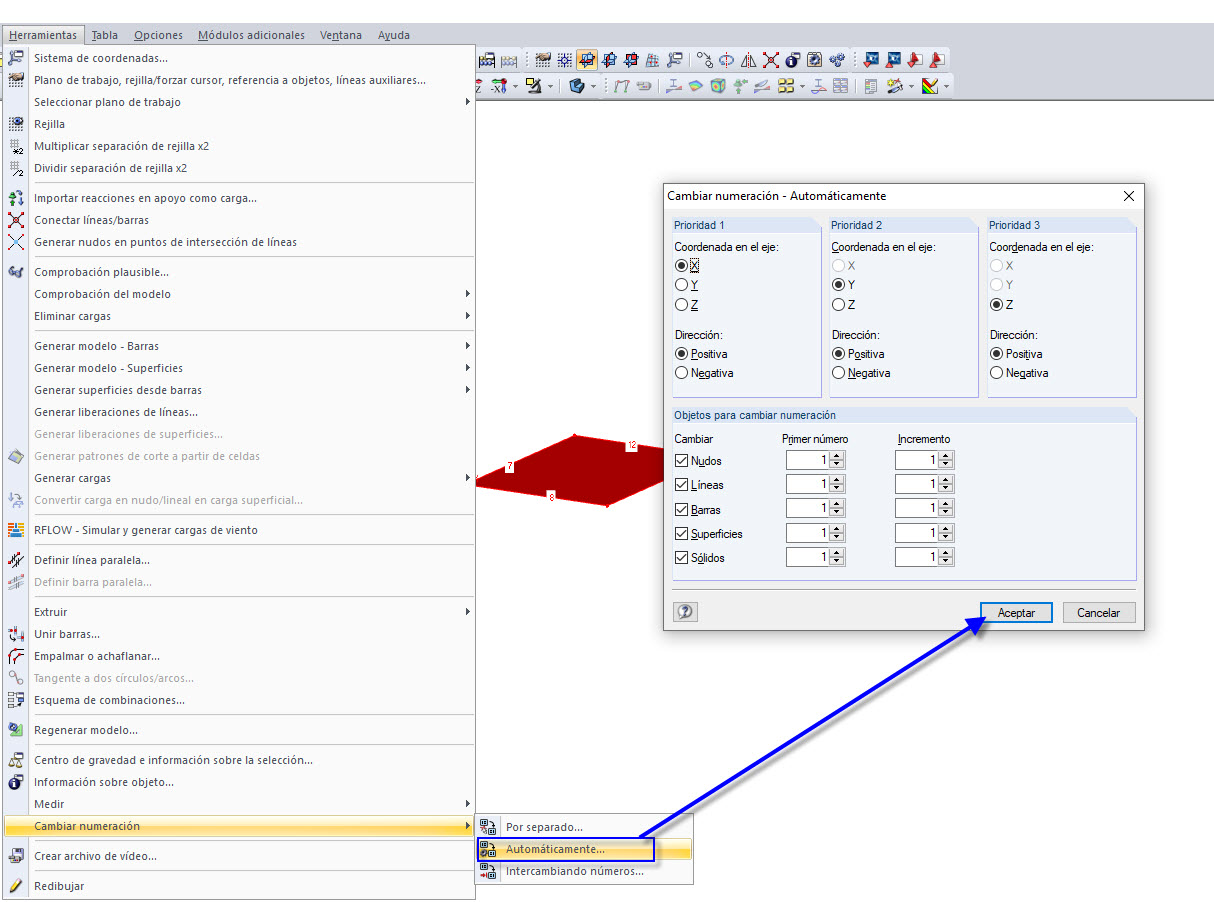Uncheck the Nudos checkbox
The height and width of the screenshot is (902, 1214).
tap(682, 461)
